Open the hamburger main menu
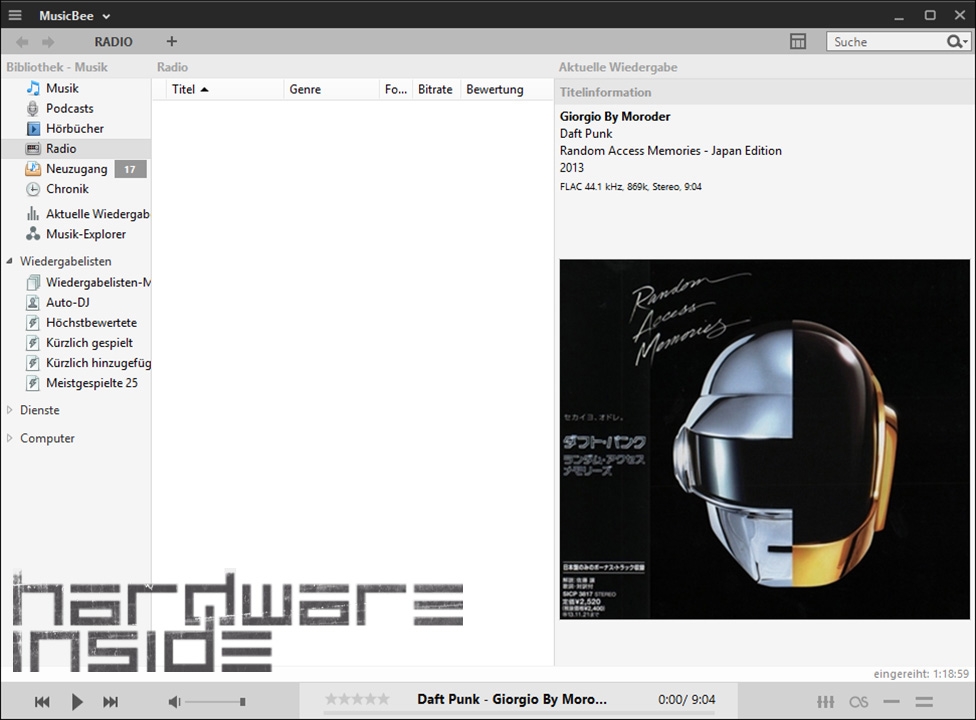This screenshot has width=976, height=720. pyautogui.click(x=15, y=15)
